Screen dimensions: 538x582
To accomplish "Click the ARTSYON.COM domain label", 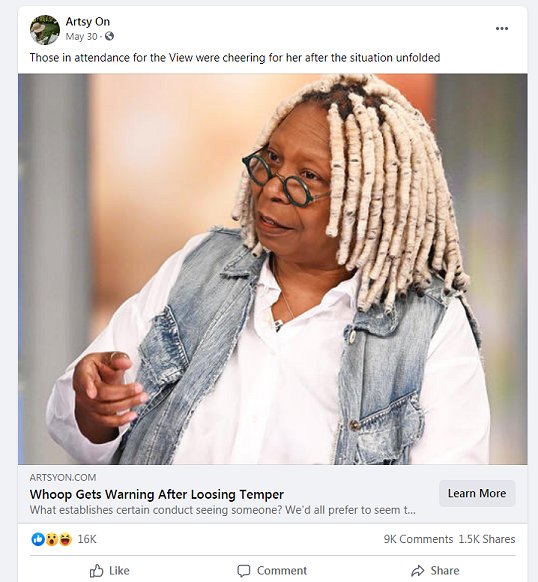I will 63,477.
